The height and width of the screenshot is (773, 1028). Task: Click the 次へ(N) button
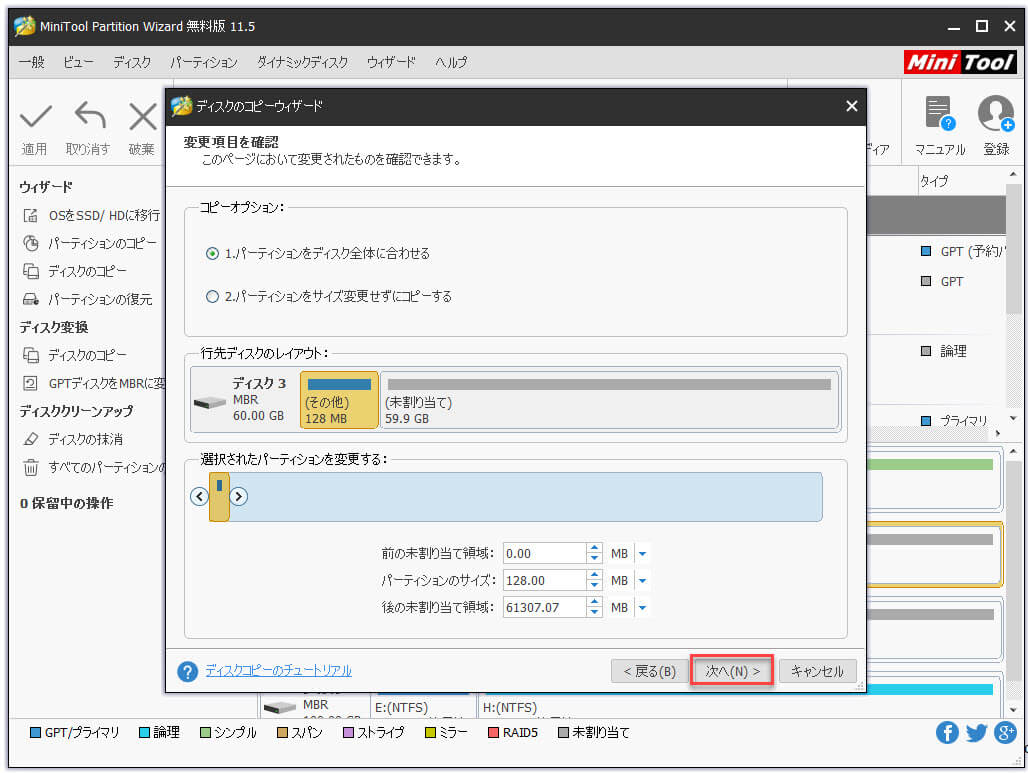[x=731, y=671]
